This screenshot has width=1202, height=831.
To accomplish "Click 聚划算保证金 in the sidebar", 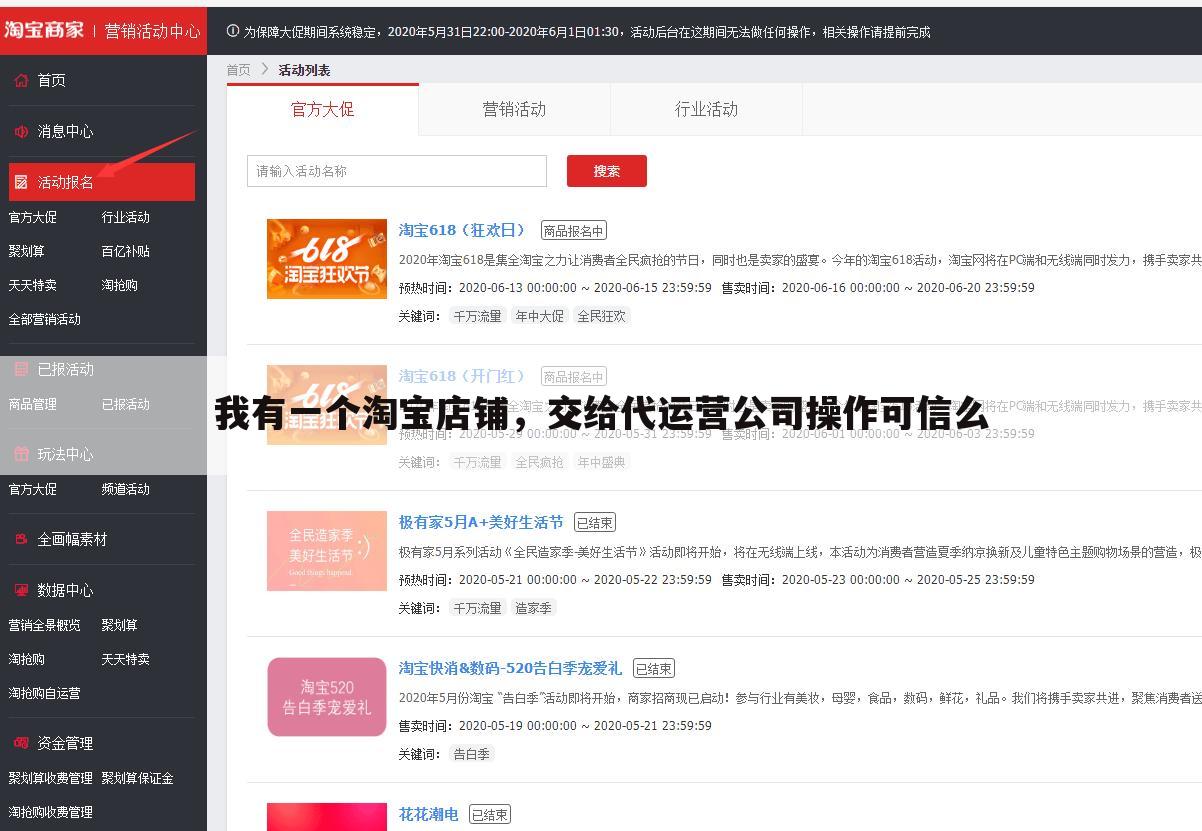I will coord(137,778).
